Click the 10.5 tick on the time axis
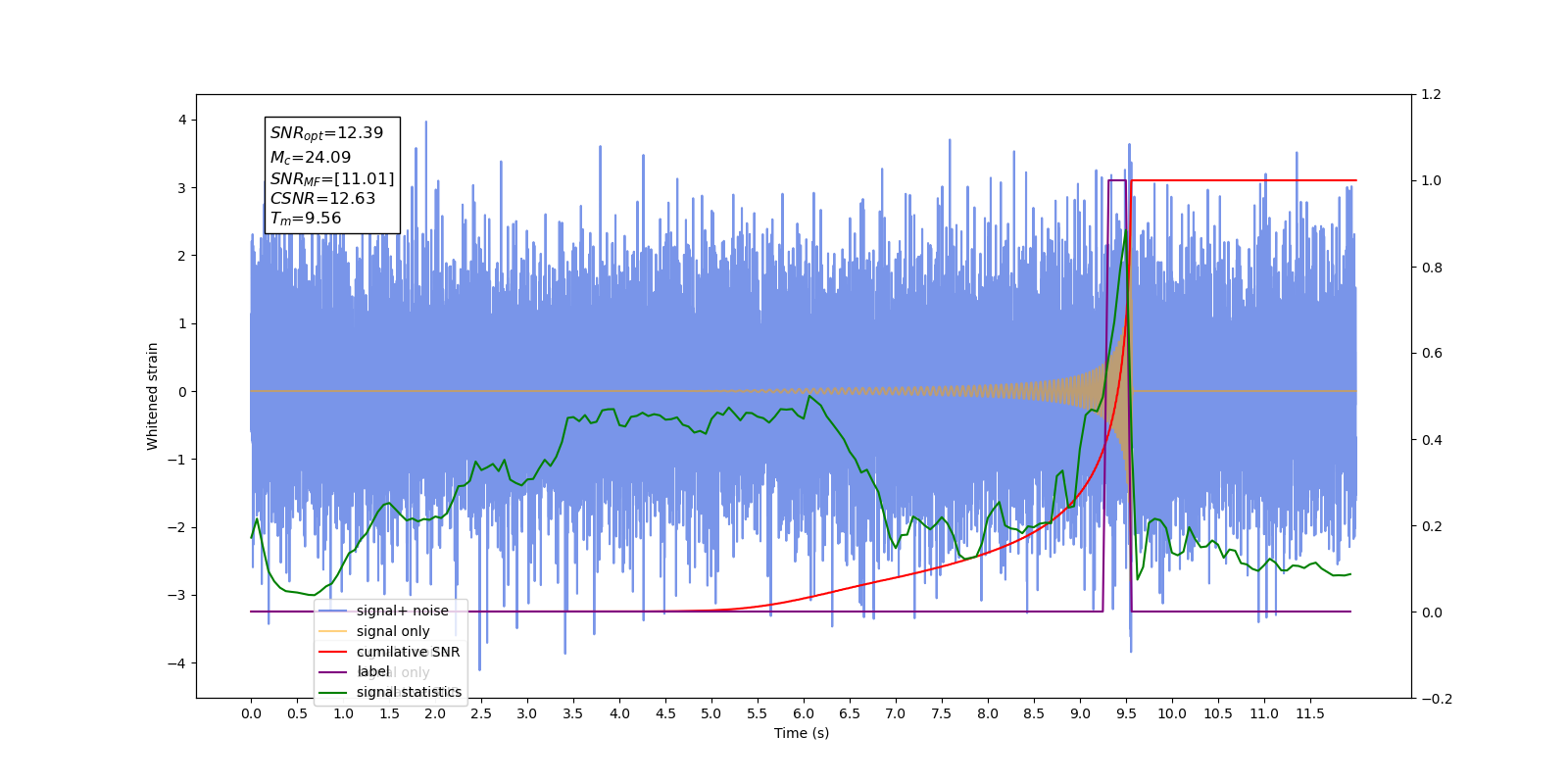 1218,713
